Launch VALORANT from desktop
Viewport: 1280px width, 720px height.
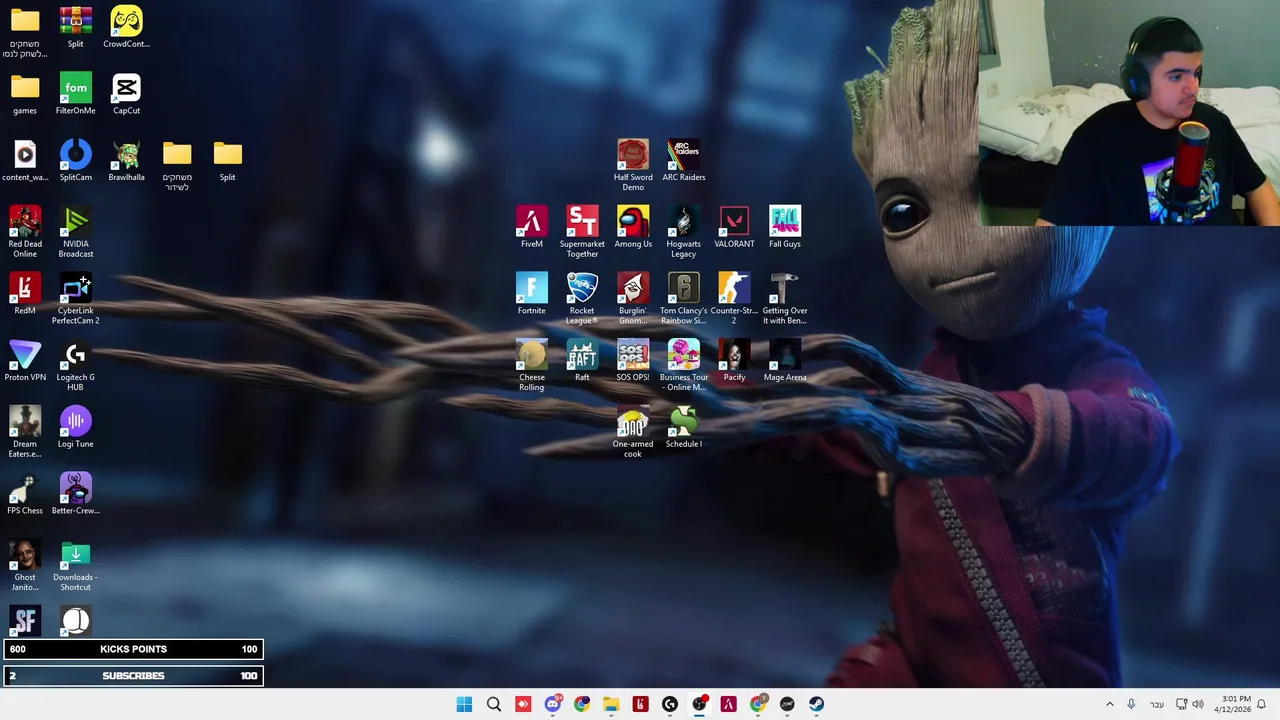pos(734,227)
